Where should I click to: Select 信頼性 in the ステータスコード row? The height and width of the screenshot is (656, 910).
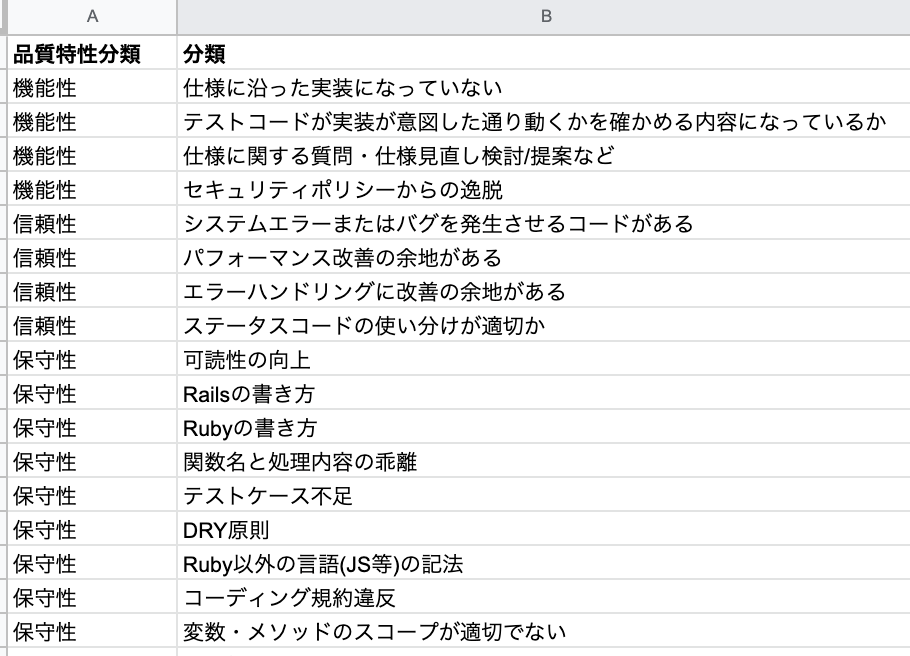(x=92, y=325)
